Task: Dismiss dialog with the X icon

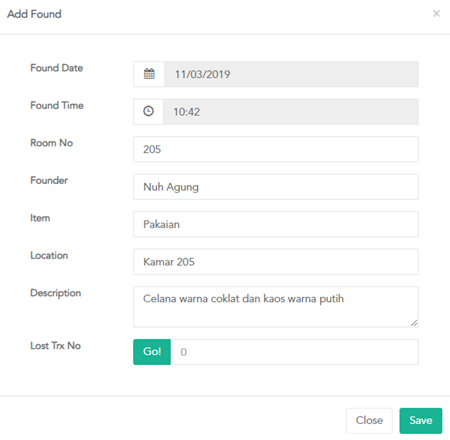Action: [436, 14]
